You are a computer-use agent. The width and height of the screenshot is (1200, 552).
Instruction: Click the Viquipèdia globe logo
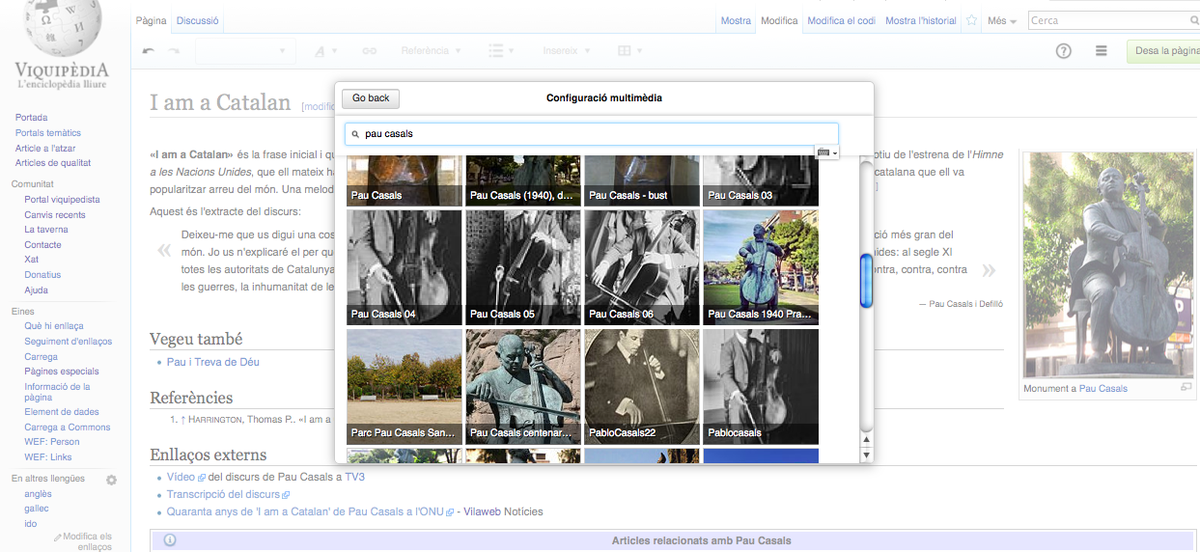61,28
